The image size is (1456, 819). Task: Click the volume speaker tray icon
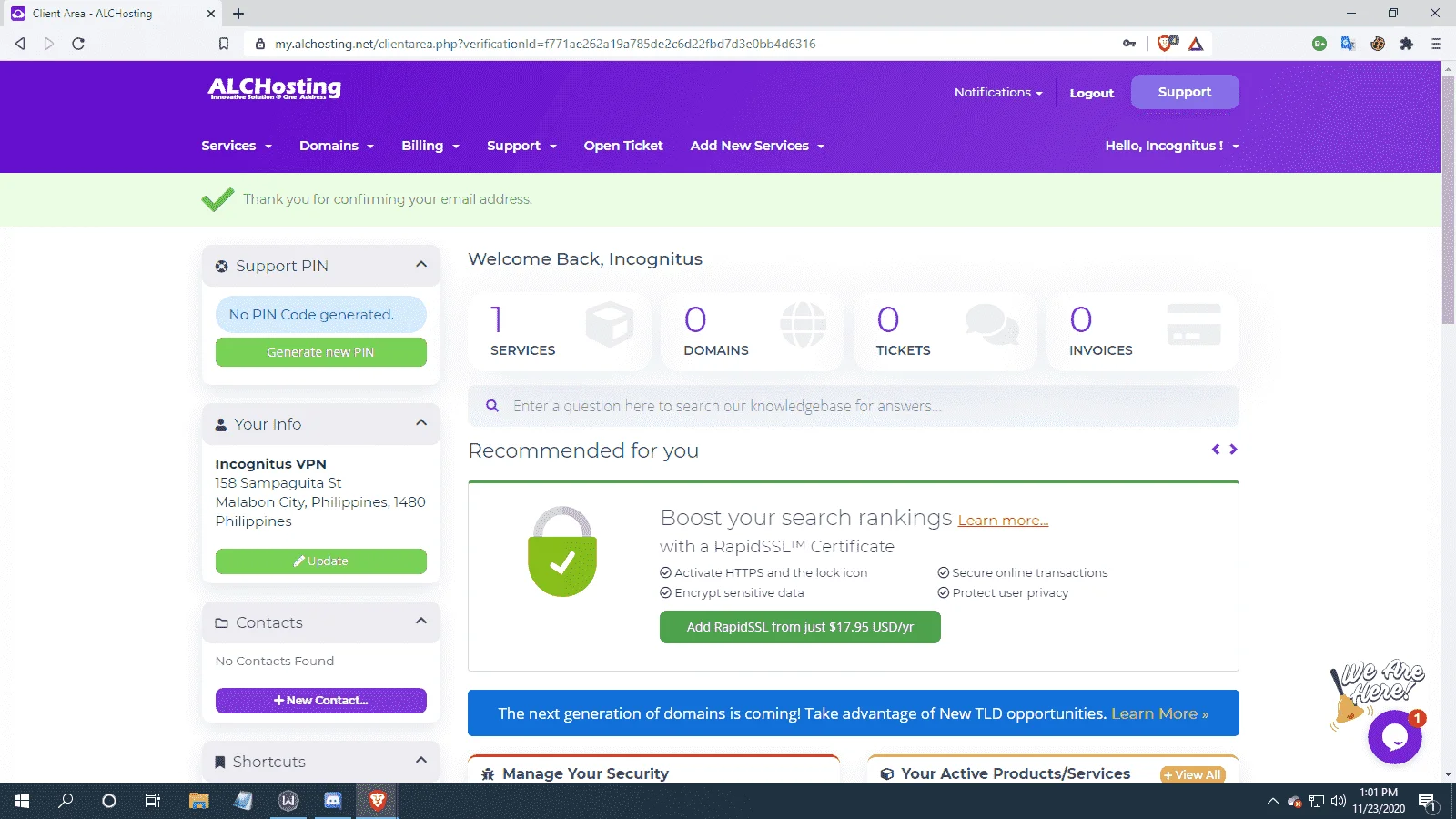(x=1338, y=802)
